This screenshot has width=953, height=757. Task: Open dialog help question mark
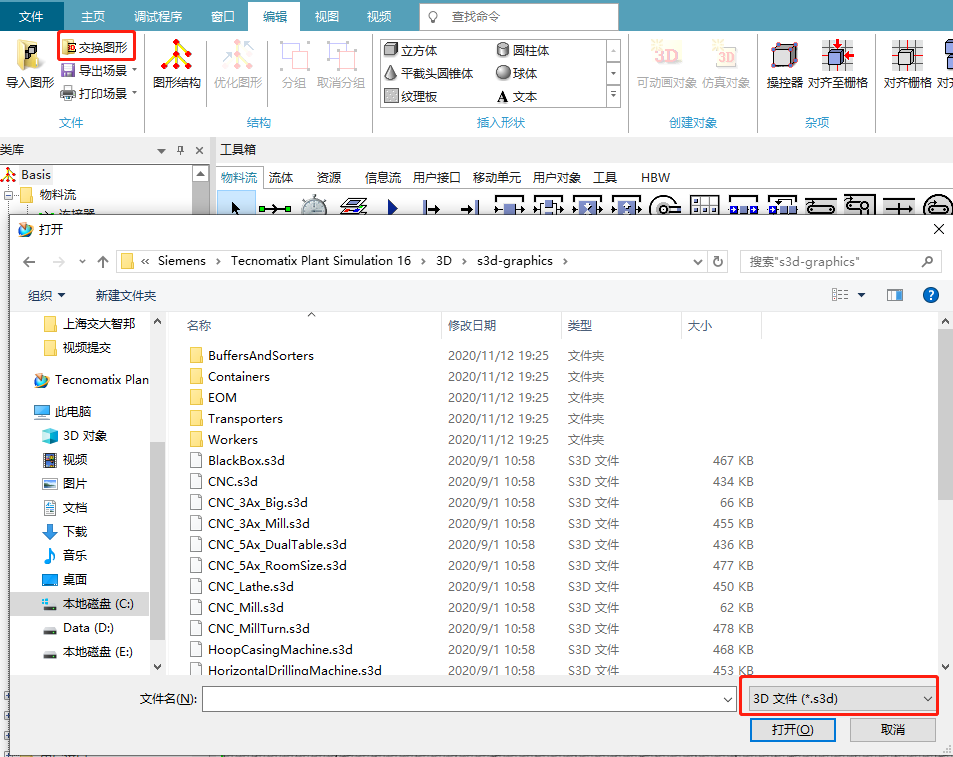[931, 295]
